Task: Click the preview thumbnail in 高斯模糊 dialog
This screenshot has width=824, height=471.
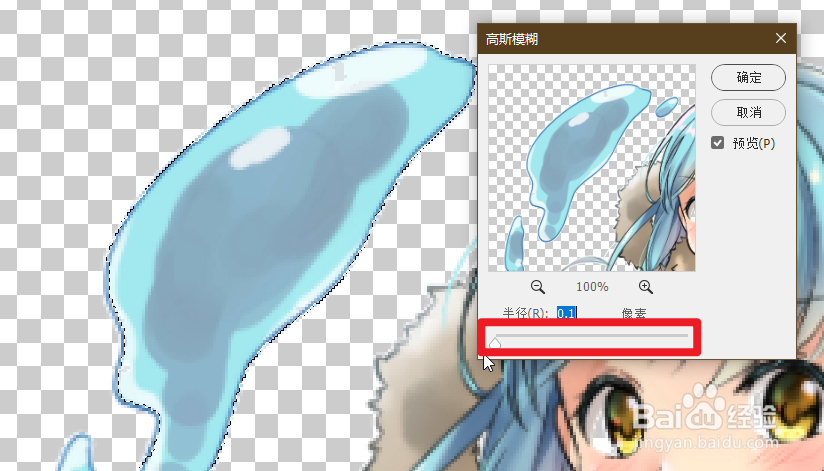Action: [x=592, y=168]
